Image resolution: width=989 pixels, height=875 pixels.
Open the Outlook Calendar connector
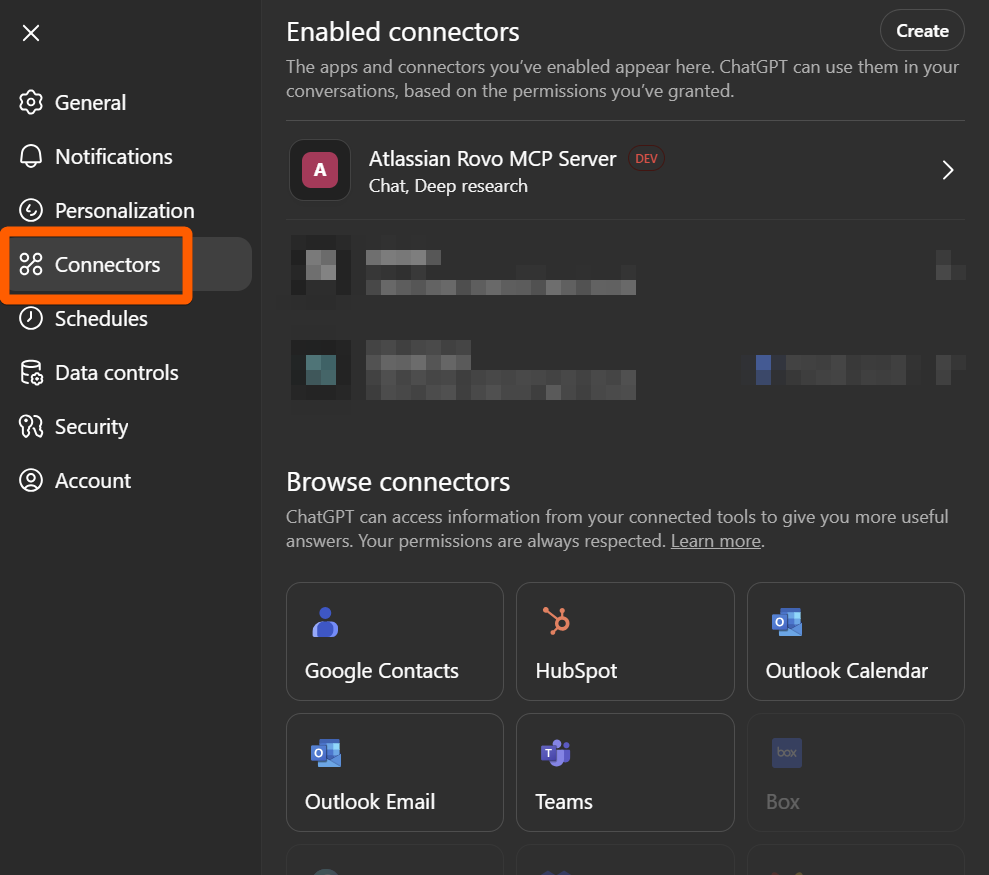pos(855,641)
